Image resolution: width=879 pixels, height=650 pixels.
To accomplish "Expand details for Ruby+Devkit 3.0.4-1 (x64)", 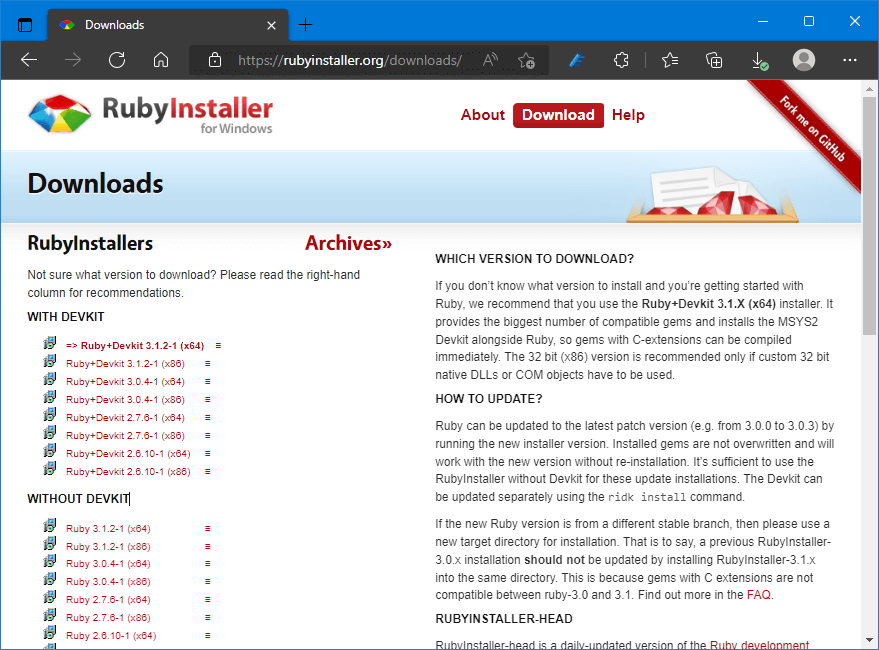I will click(x=207, y=382).
